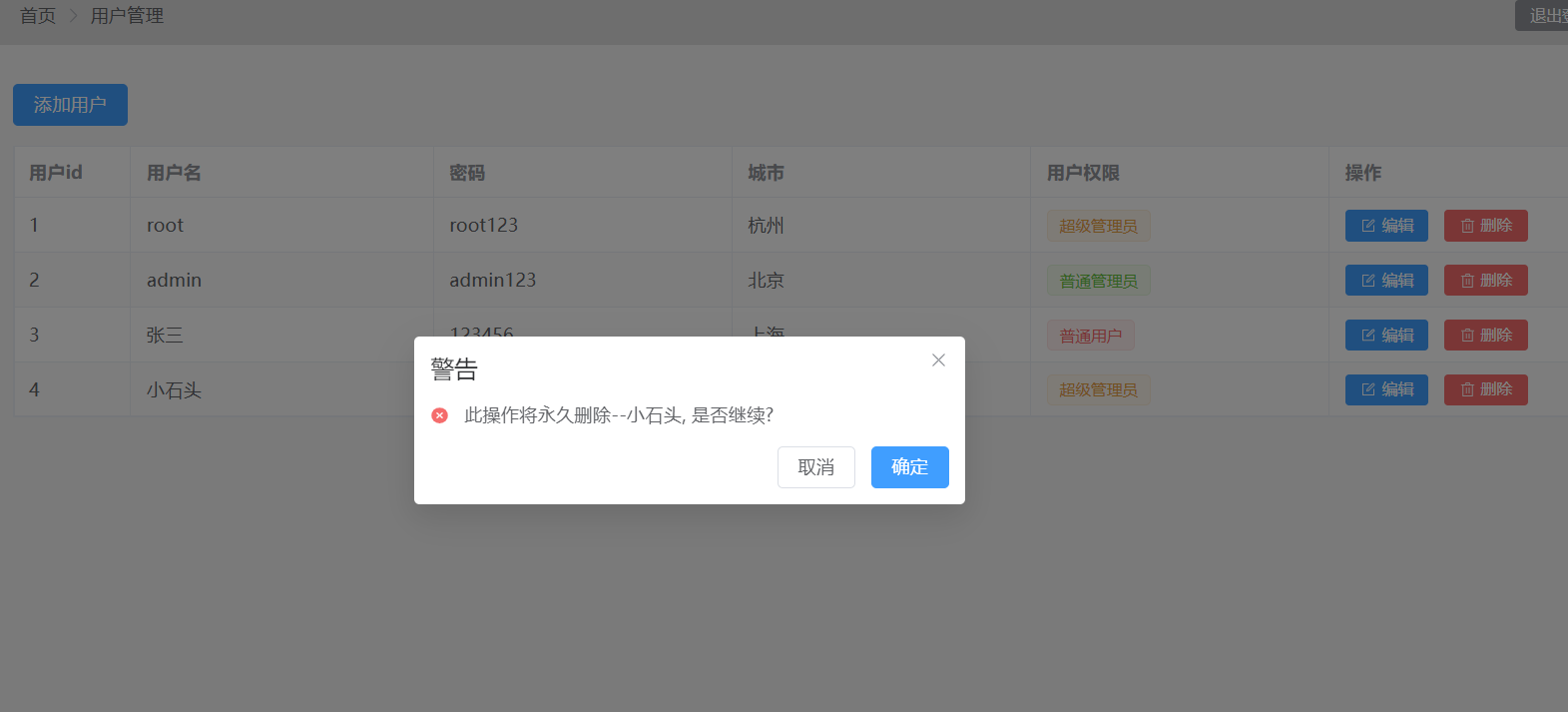Screen dimensions: 1568x712
Task: Click the 超级管理员 tag in root row
Action: [1098, 226]
